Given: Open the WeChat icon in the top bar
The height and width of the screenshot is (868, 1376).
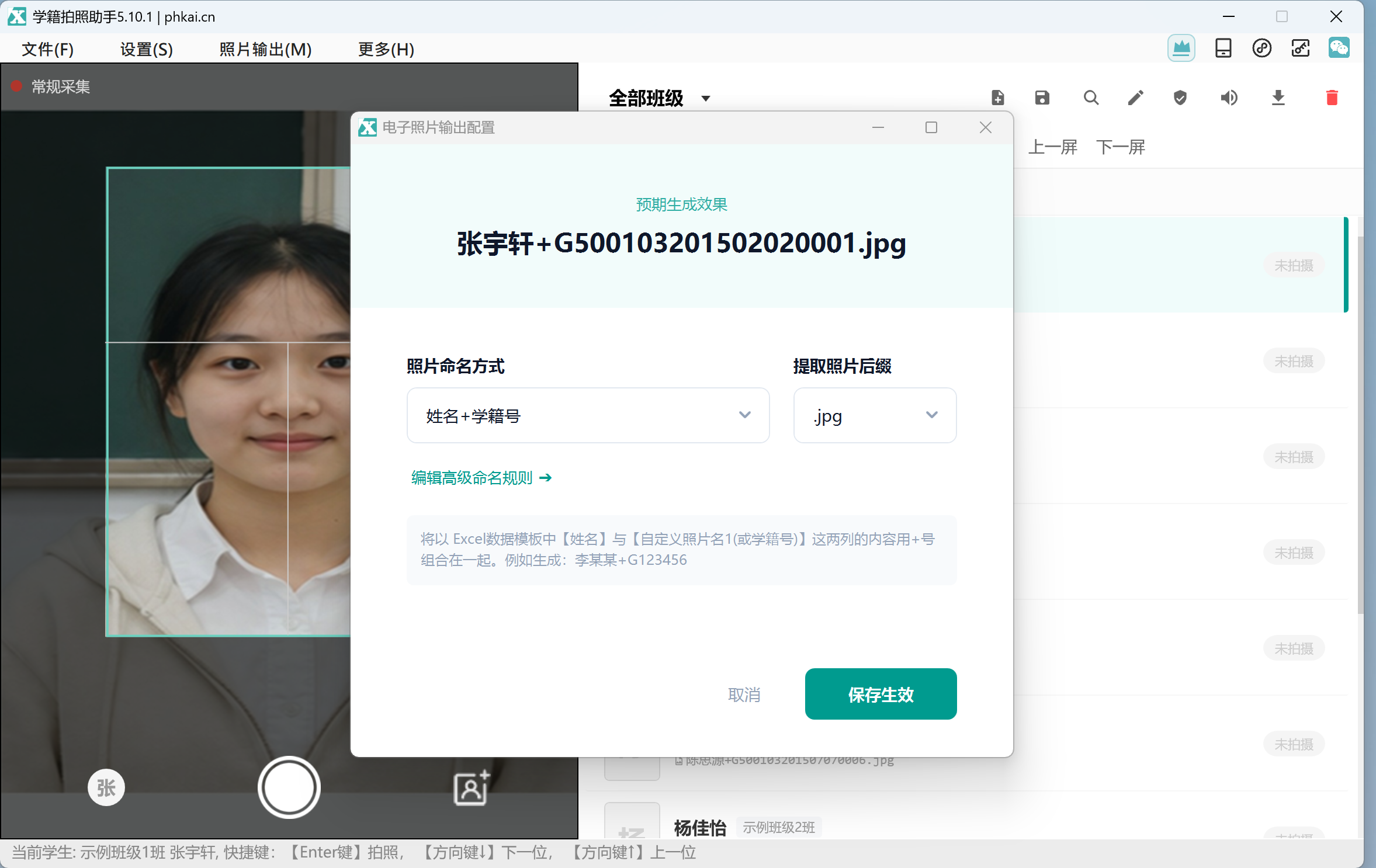Looking at the screenshot, I should click(1339, 48).
